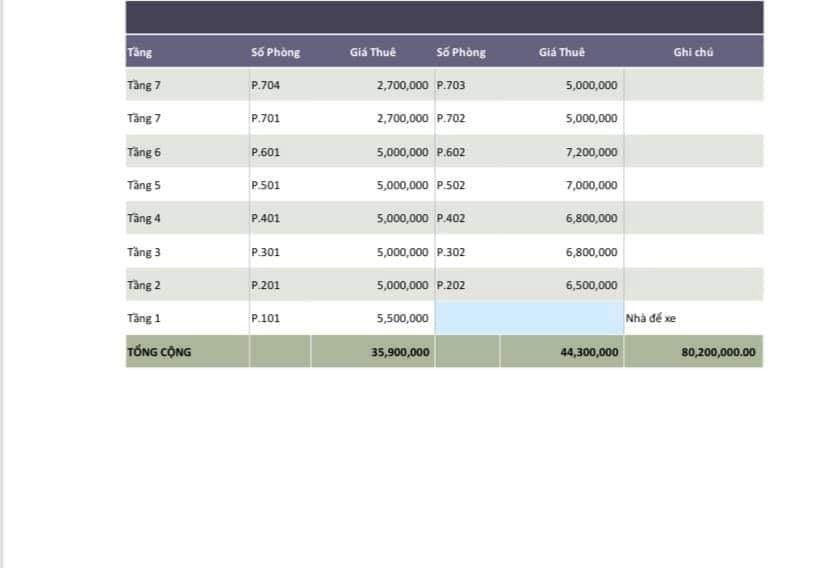Select room cell P.302
This screenshot has width=827, height=568.
click(450, 253)
